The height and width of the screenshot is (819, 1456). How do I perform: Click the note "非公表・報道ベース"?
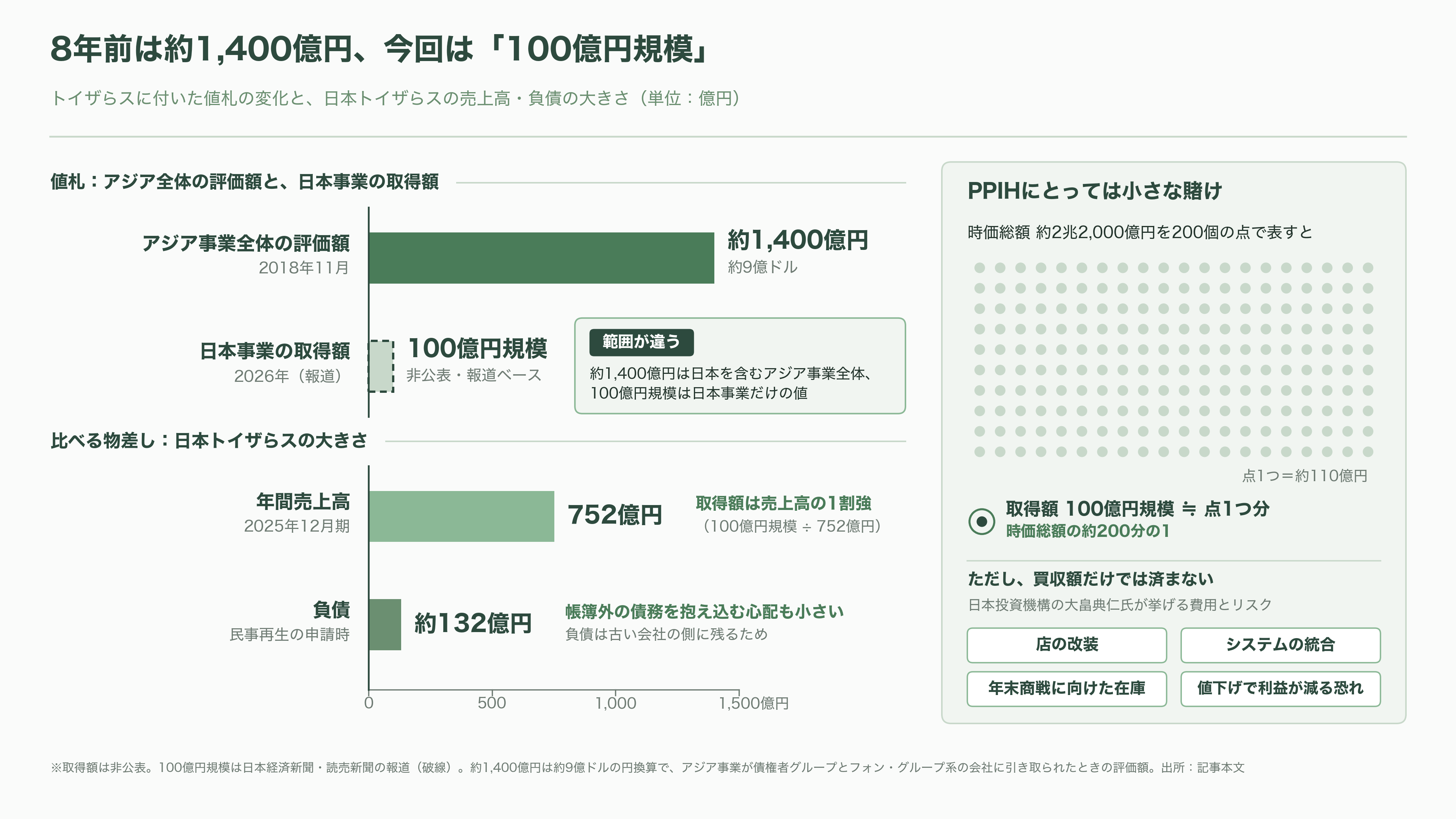[x=474, y=375]
